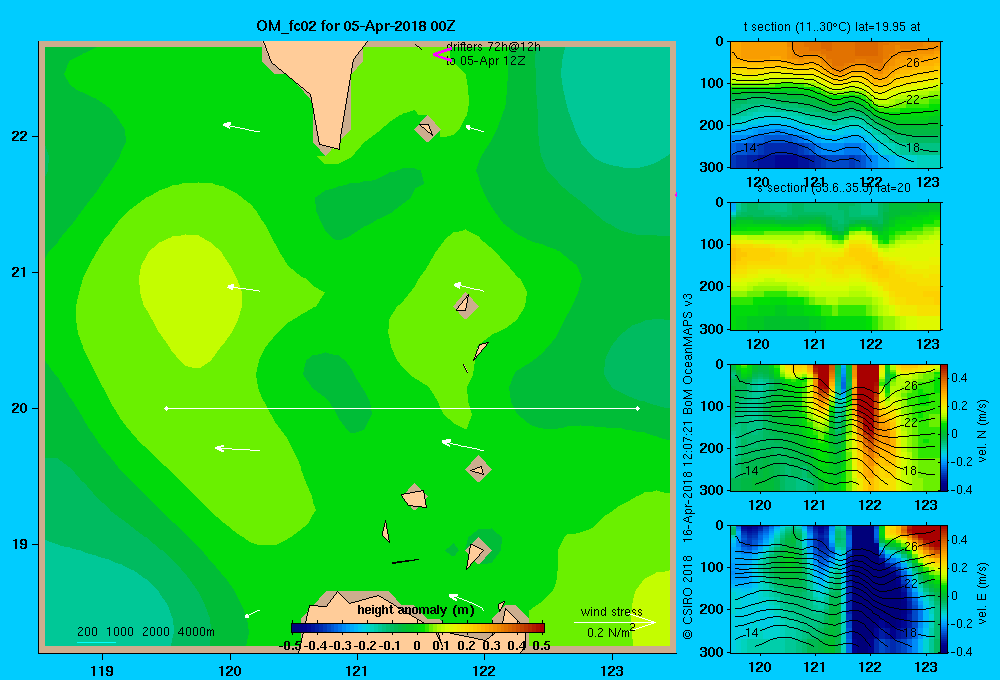Click the 14 contour label in temperature section

(750, 148)
